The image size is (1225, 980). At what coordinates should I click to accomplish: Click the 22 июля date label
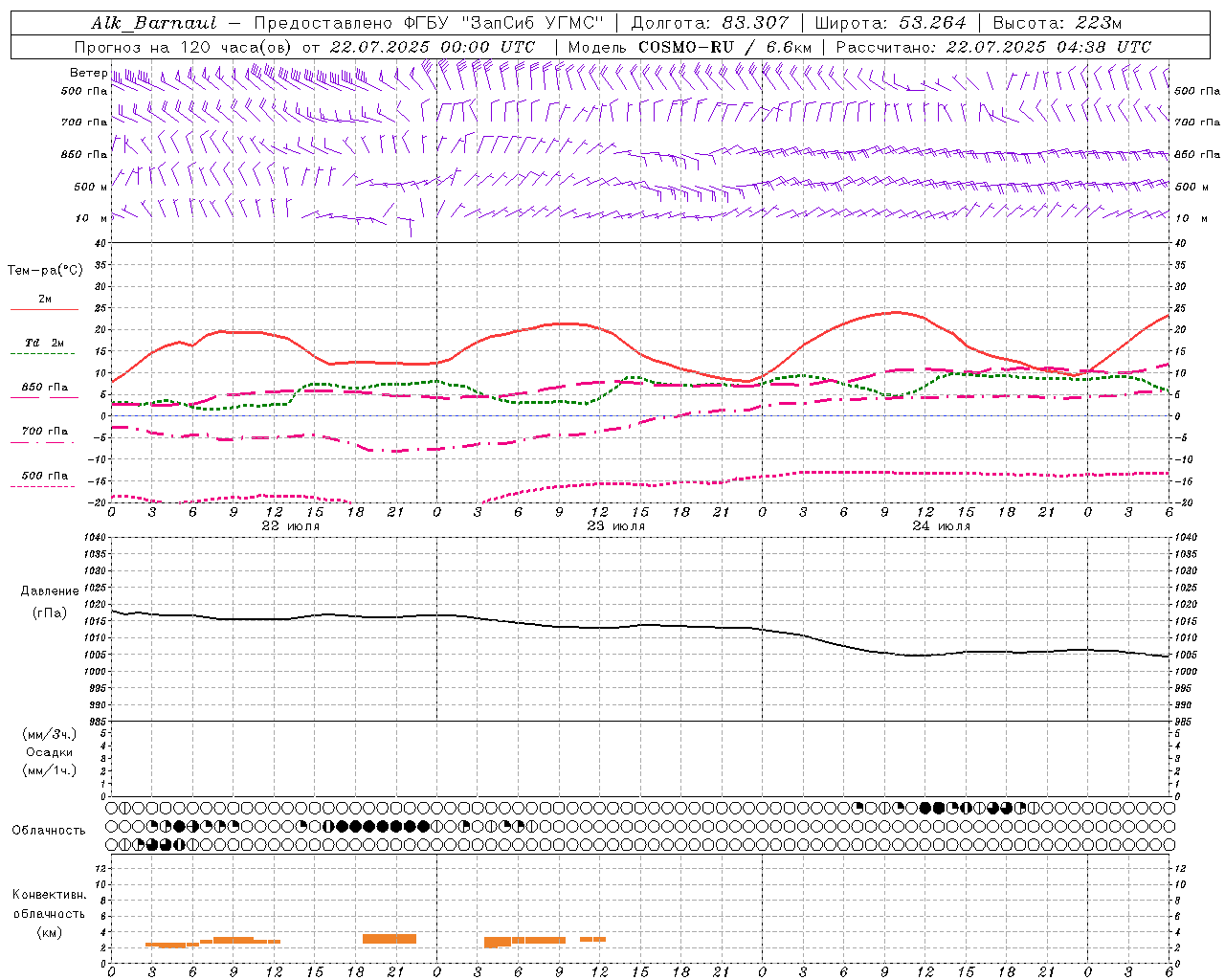coord(291,526)
